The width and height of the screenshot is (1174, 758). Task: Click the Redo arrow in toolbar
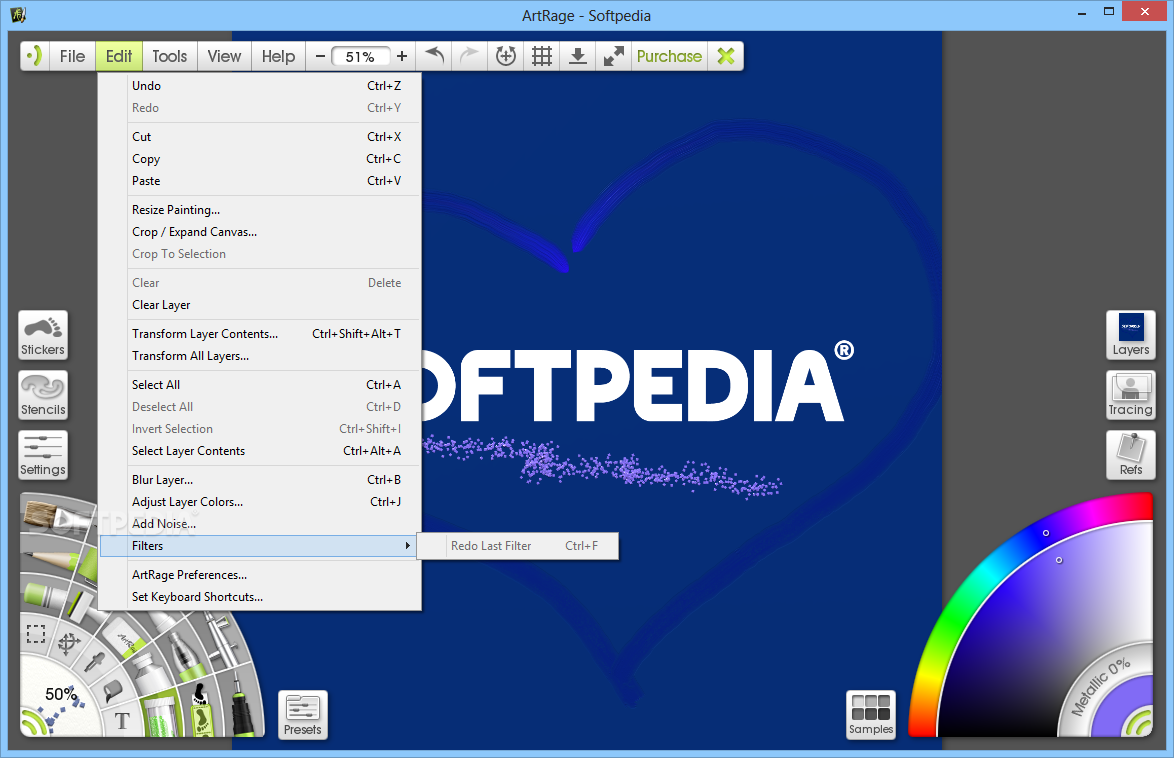tap(469, 56)
